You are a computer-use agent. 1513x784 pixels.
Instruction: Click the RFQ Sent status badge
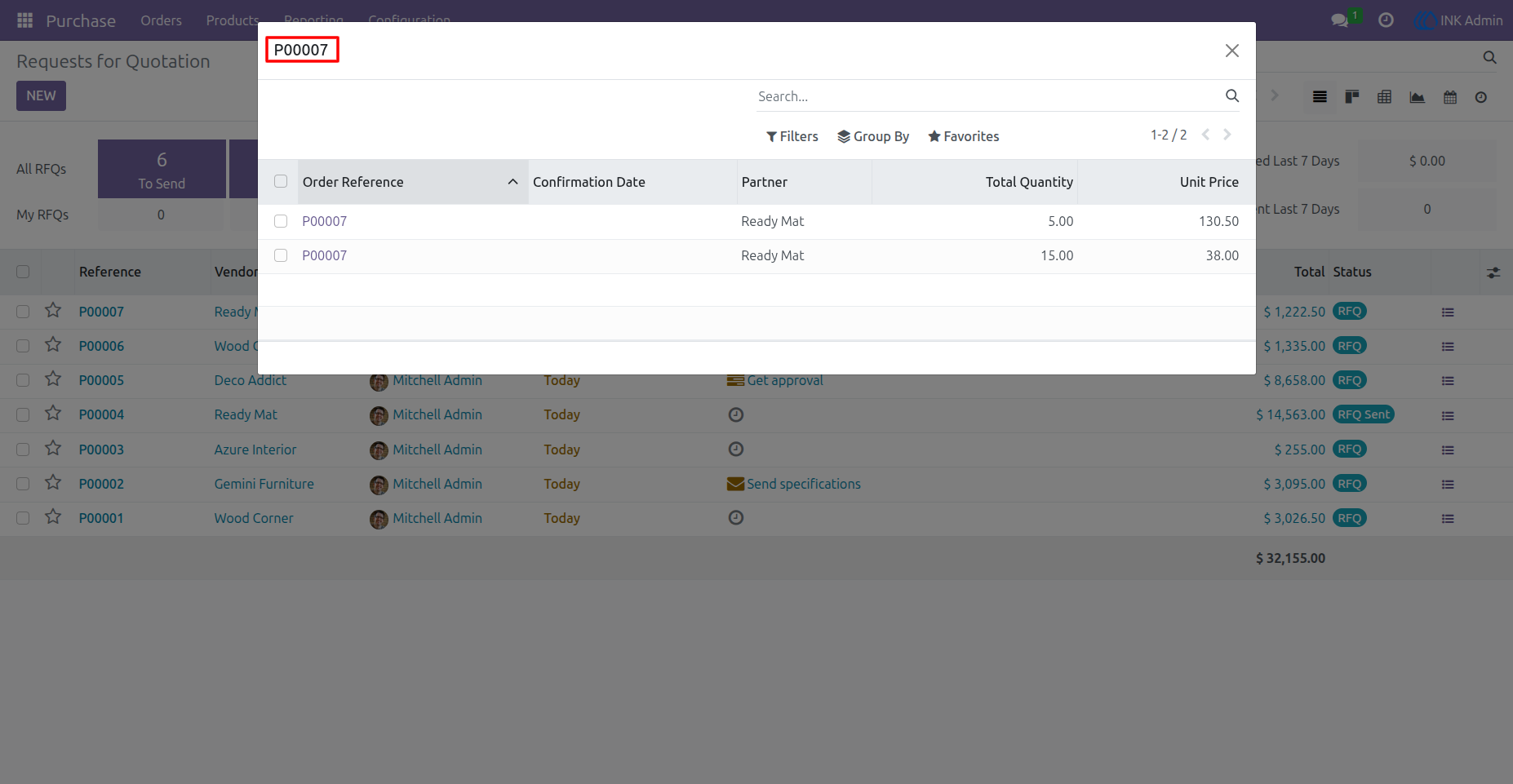click(1364, 414)
